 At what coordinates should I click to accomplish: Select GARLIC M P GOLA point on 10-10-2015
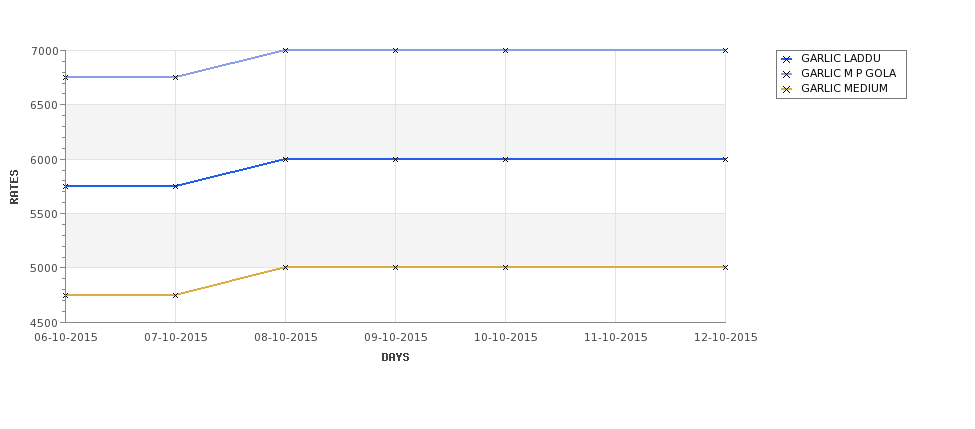pos(506,50)
